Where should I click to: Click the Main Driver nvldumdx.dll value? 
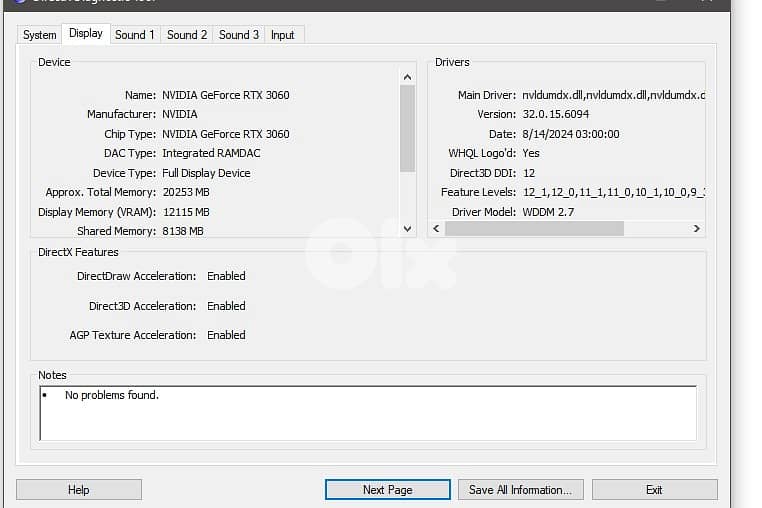point(613,95)
